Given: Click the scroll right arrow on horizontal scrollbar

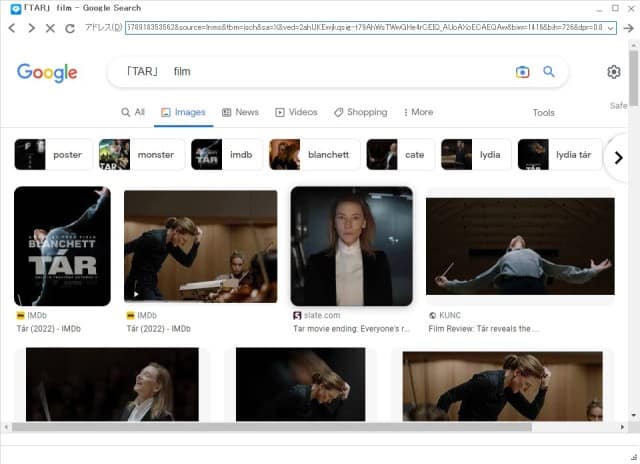Looking at the screenshot, I should [x=622, y=427].
